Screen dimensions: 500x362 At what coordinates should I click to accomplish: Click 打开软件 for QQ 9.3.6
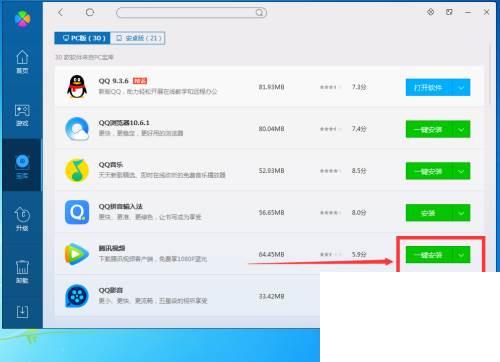point(429,87)
